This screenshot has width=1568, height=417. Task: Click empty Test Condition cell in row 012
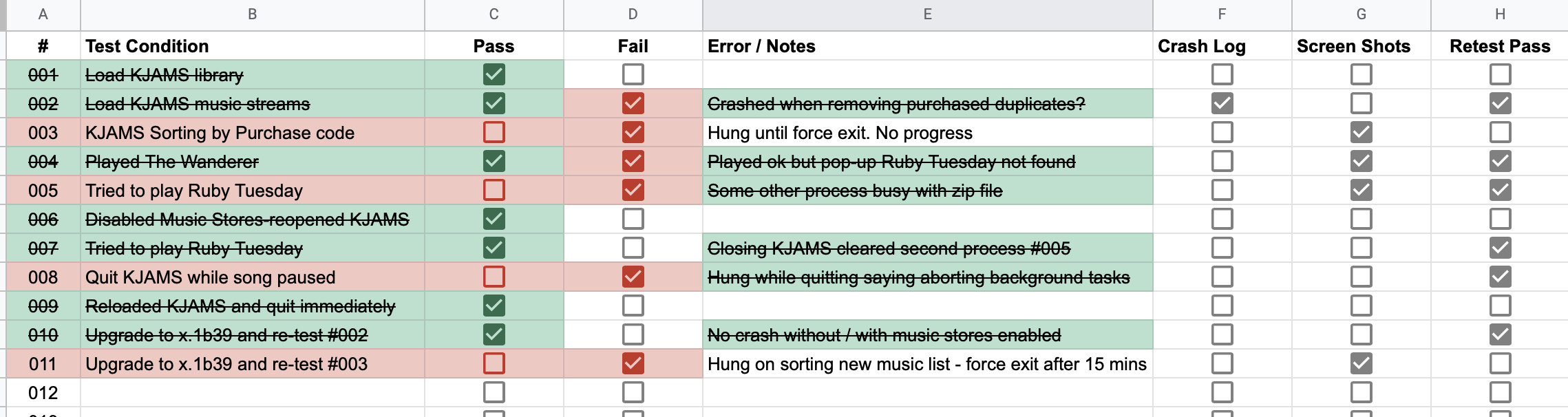click(x=252, y=393)
